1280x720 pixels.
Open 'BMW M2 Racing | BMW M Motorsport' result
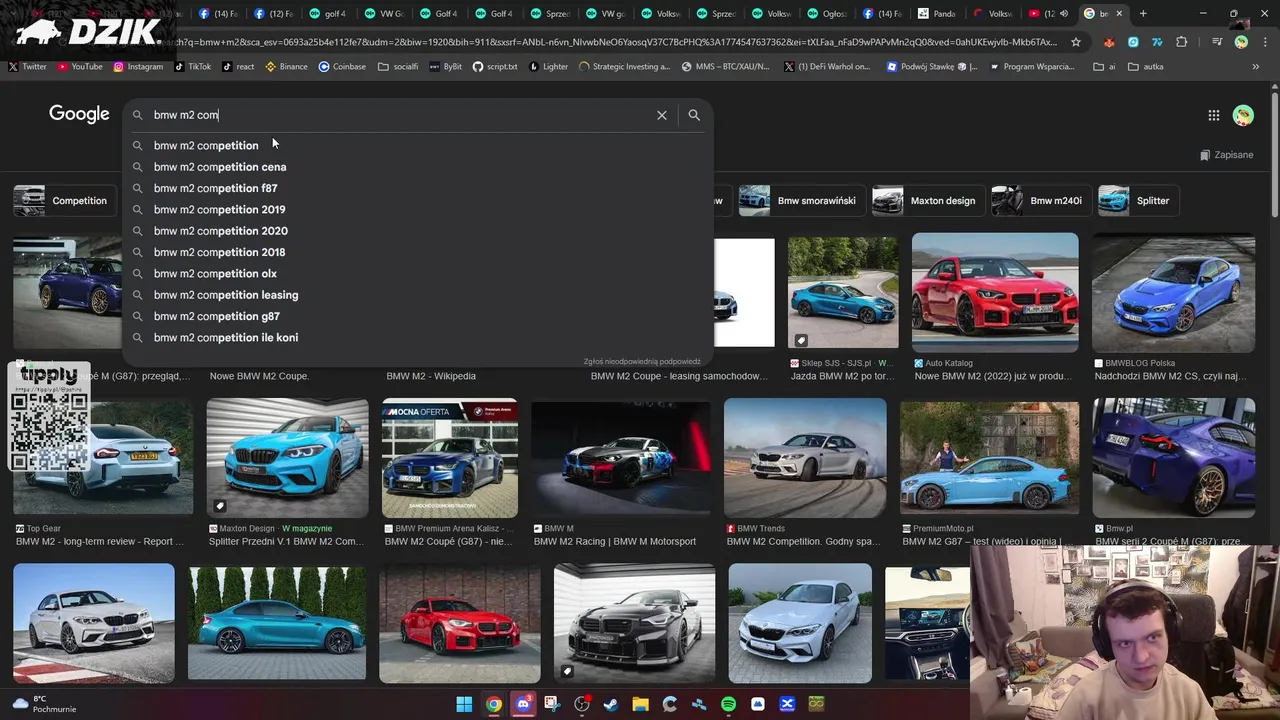coord(614,542)
